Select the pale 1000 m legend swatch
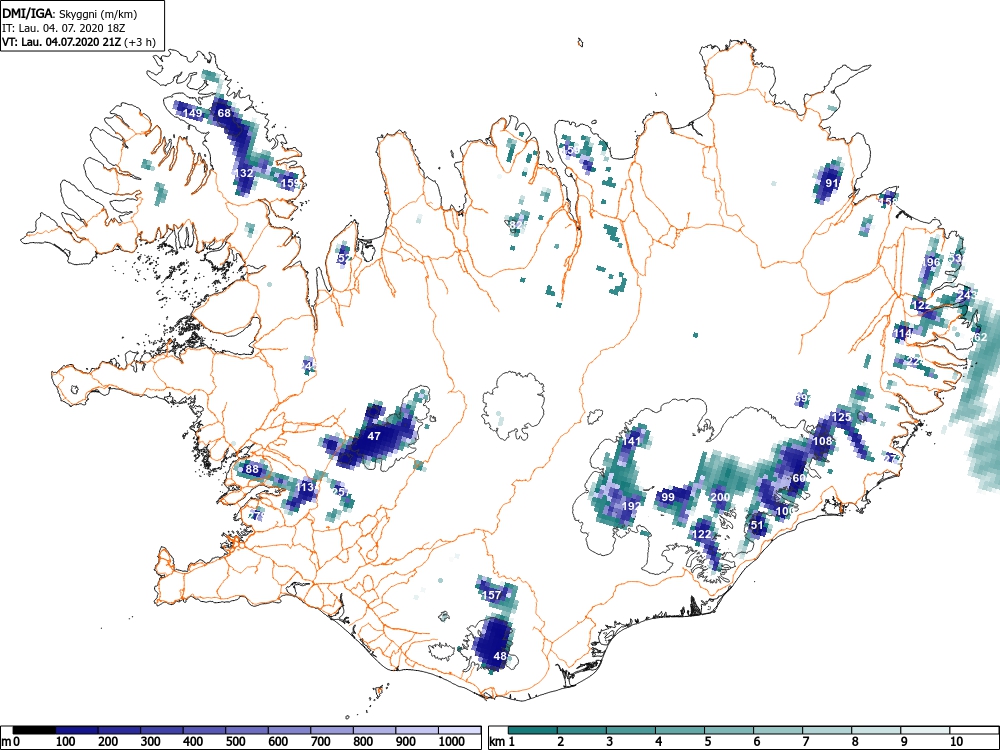Viewport: 1000px width, 750px height. (x=459, y=730)
